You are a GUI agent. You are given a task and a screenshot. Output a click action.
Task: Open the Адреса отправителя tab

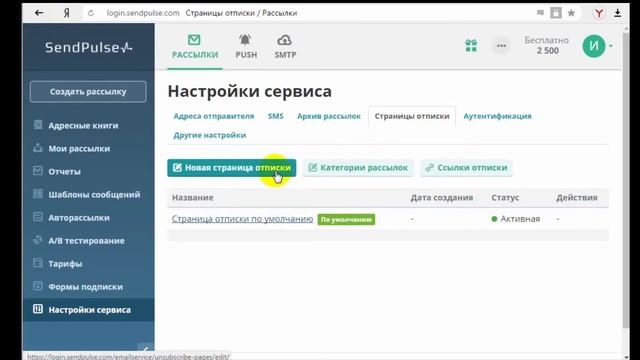(214, 116)
